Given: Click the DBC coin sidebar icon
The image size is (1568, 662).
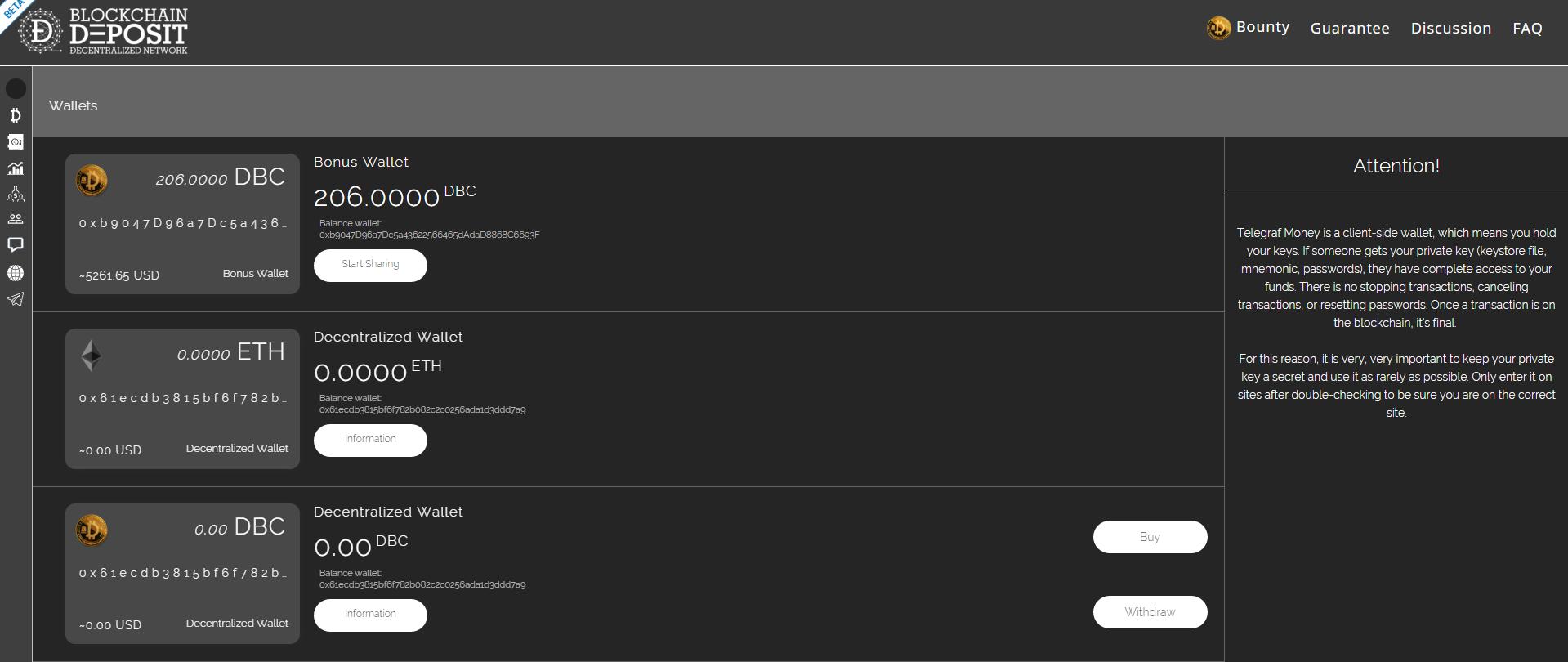Looking at the screenshot, I should (16, 115).
